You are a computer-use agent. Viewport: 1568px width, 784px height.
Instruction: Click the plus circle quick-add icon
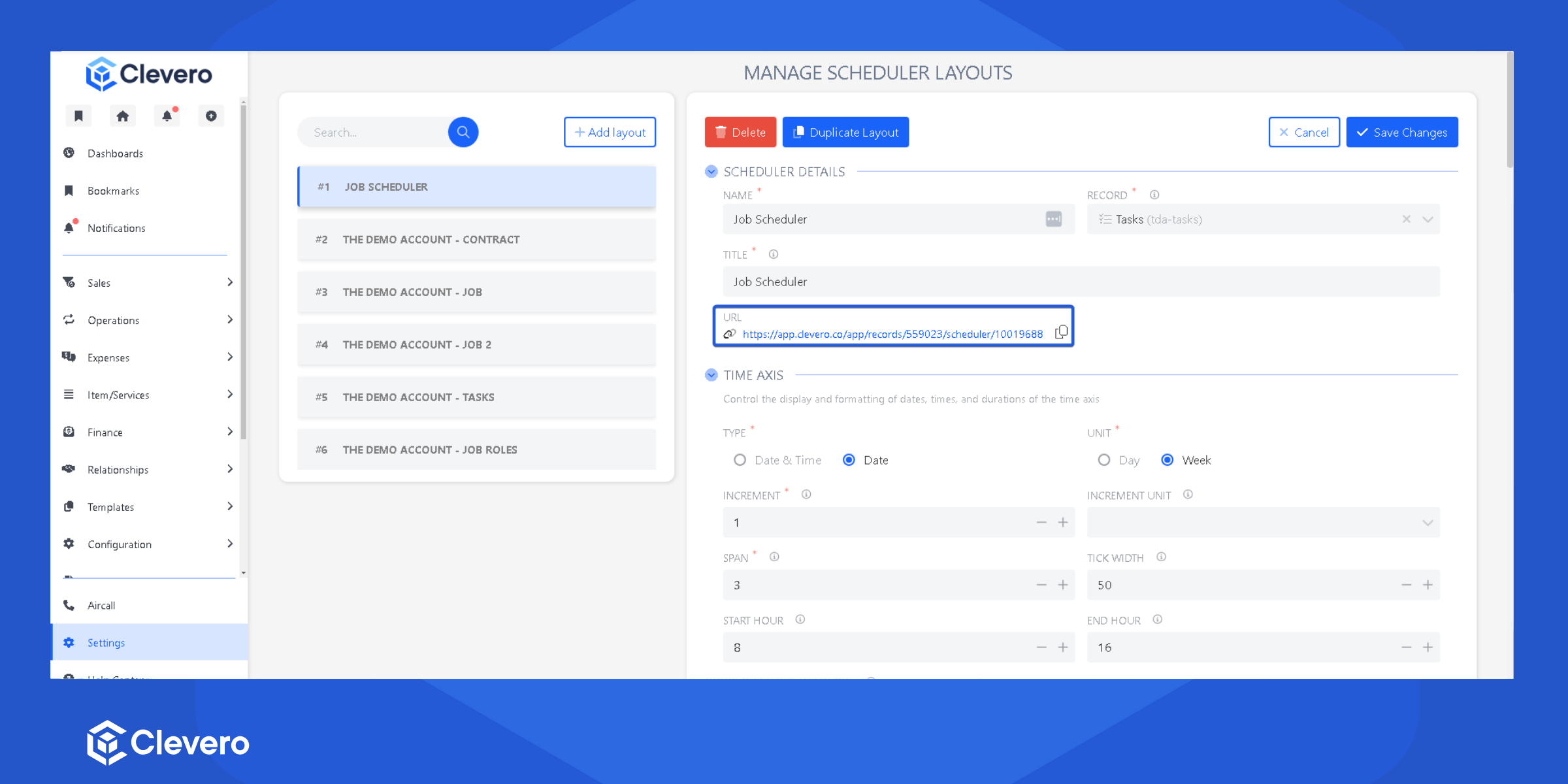(211, 116)
